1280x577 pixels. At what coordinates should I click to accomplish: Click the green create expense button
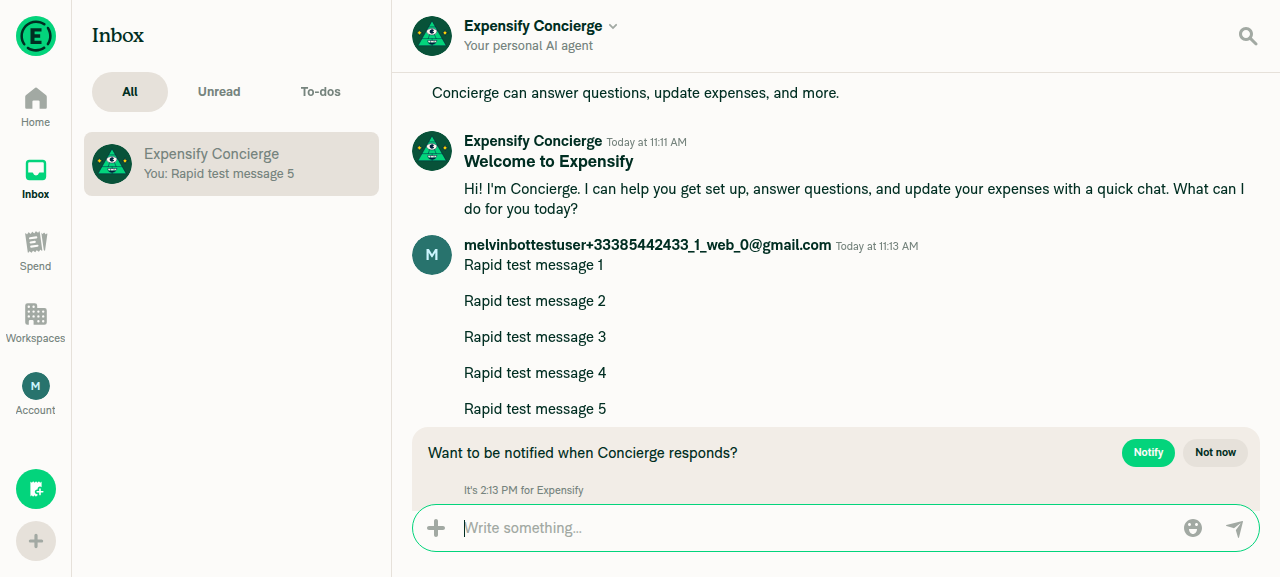[36, 489]
